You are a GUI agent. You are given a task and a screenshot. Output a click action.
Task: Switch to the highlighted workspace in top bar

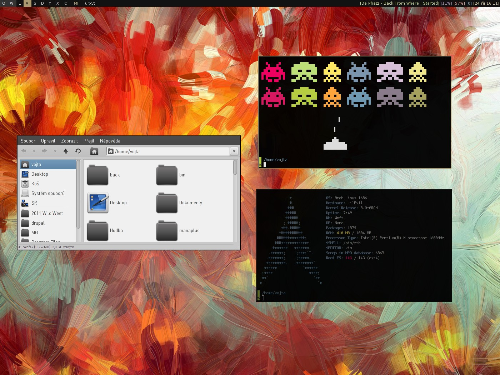tap(27, 3)
